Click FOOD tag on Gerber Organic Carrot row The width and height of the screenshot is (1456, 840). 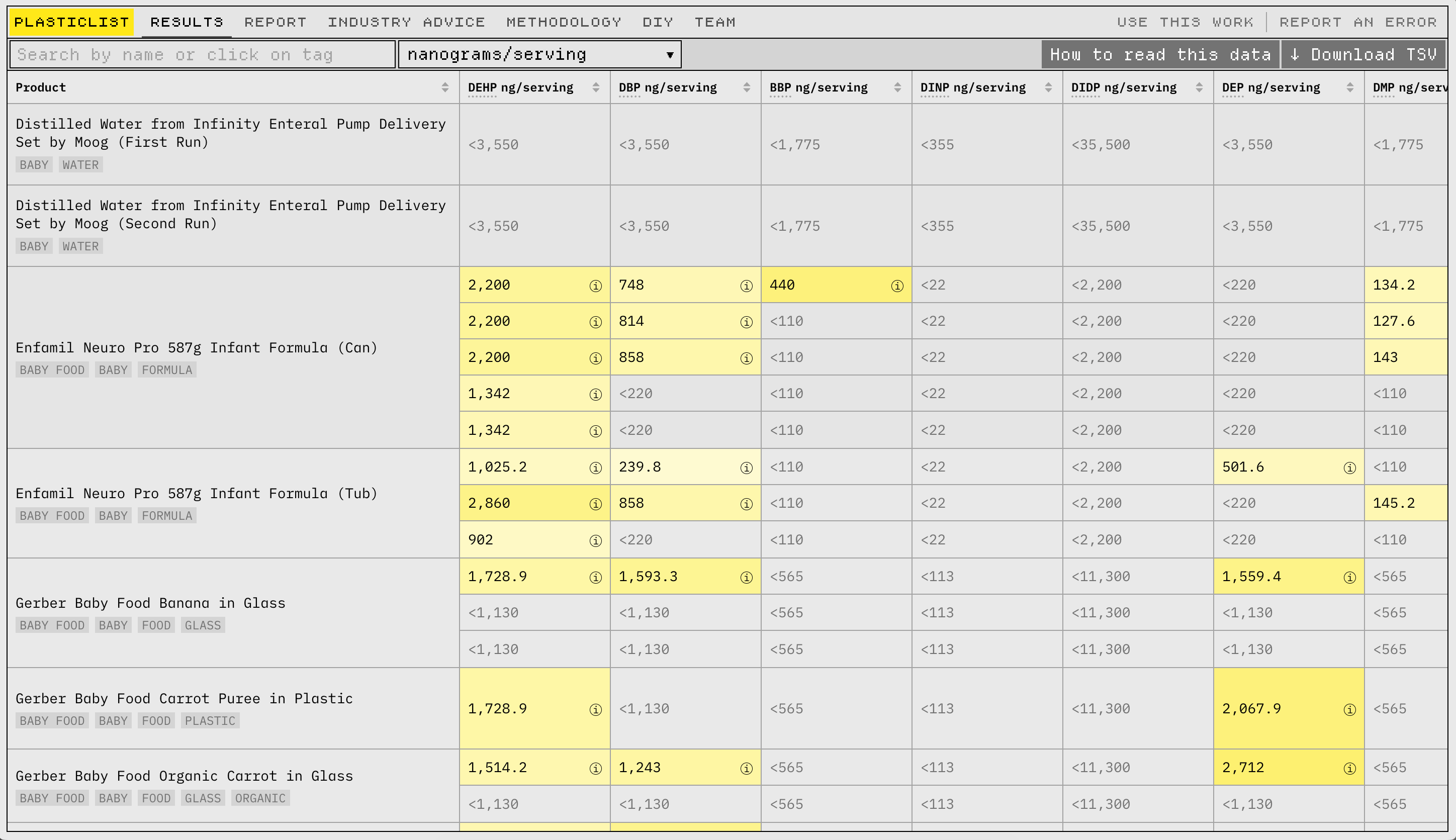pyautogui.click(x=156, y=798)
